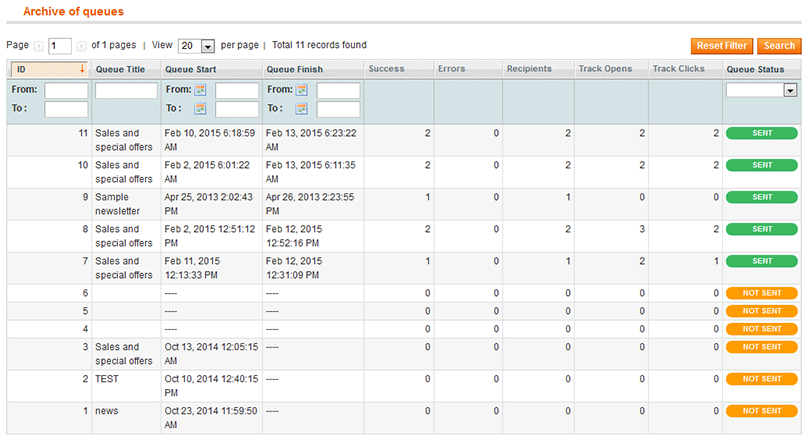811x442 pixels.
Task: Click 'Feb 11, 2015 12:13:33 PM' start cell
Action: coord(212,268)
